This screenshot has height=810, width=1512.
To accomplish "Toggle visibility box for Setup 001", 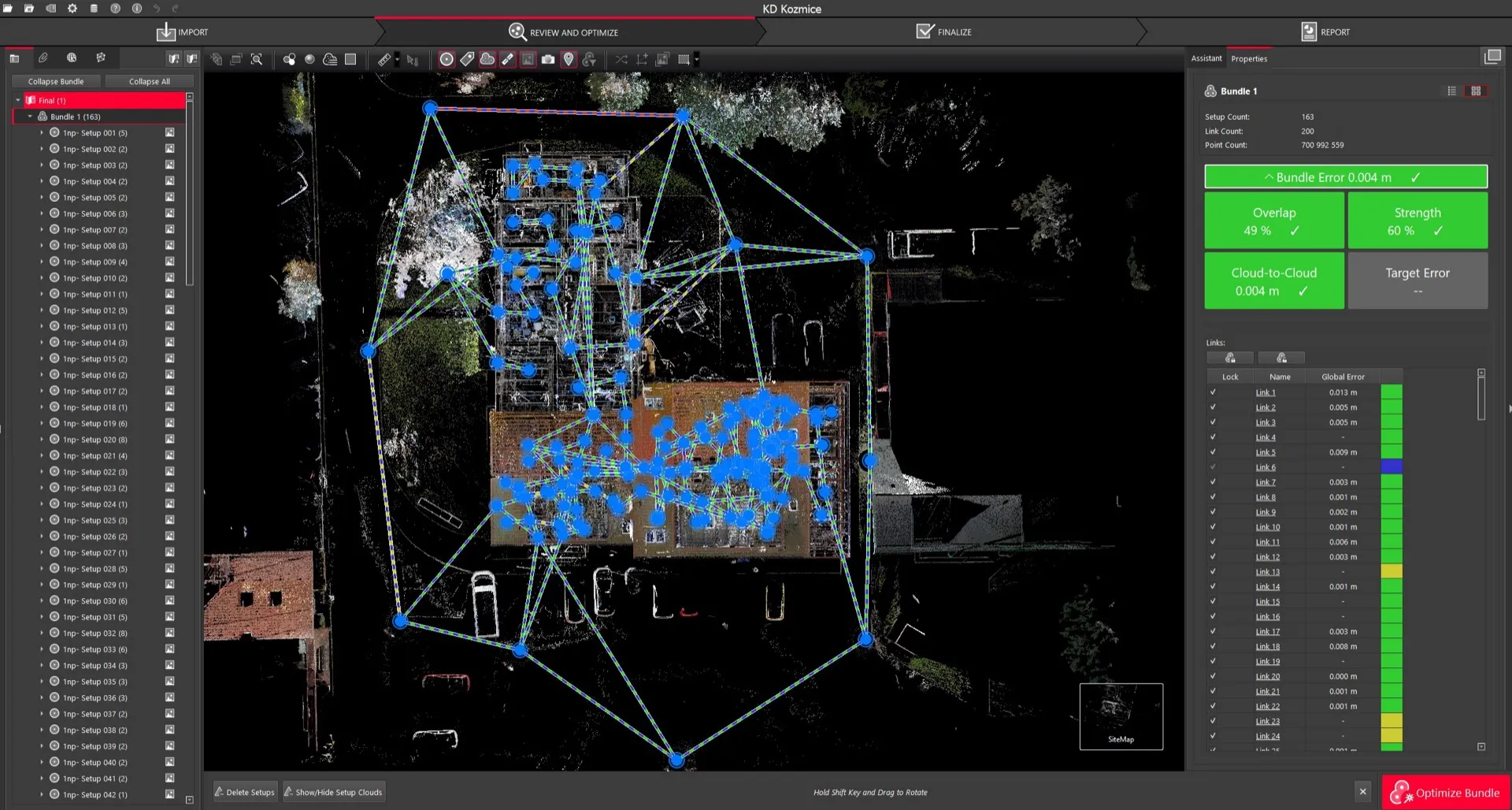I will click(x=169, y=133).
